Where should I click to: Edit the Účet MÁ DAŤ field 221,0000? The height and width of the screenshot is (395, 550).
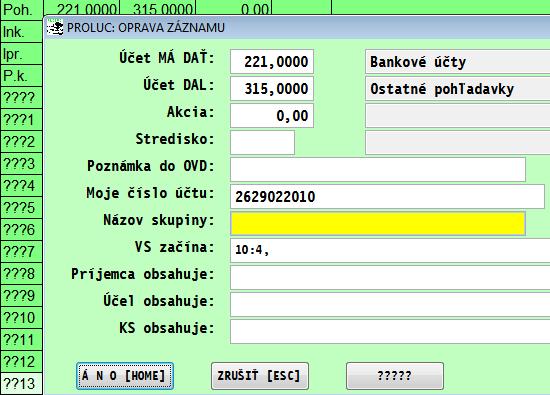click(272, 62)
